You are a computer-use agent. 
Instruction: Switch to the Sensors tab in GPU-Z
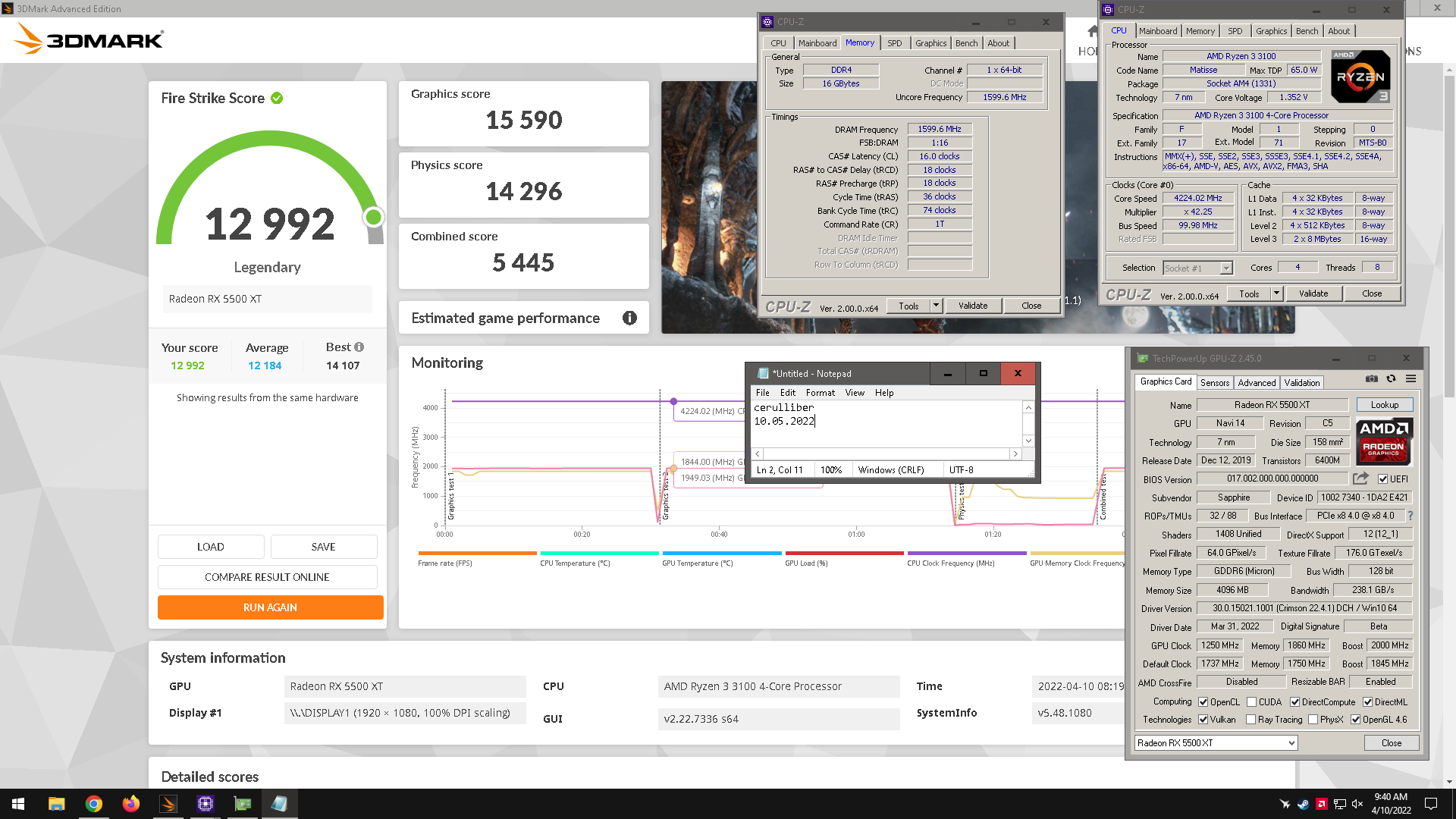point(1215,383)
